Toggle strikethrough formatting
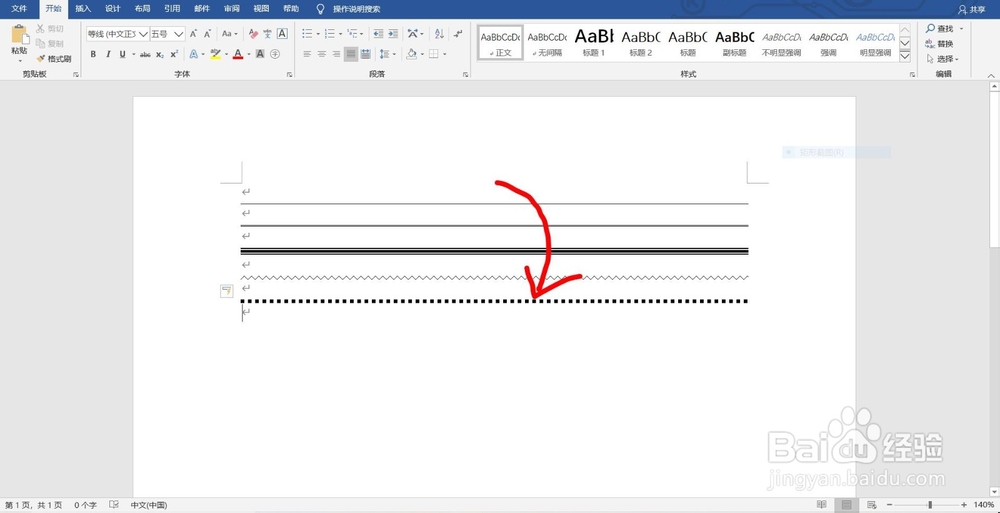 pos(145,54)
